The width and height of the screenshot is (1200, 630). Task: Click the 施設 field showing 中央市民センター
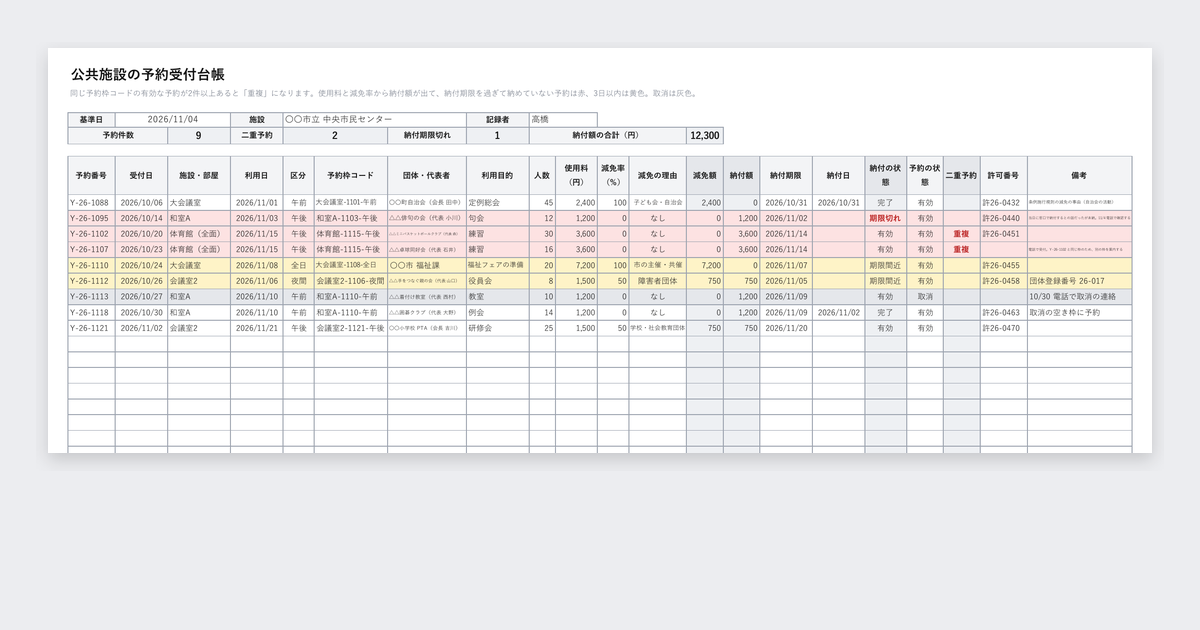coord(375,119)
